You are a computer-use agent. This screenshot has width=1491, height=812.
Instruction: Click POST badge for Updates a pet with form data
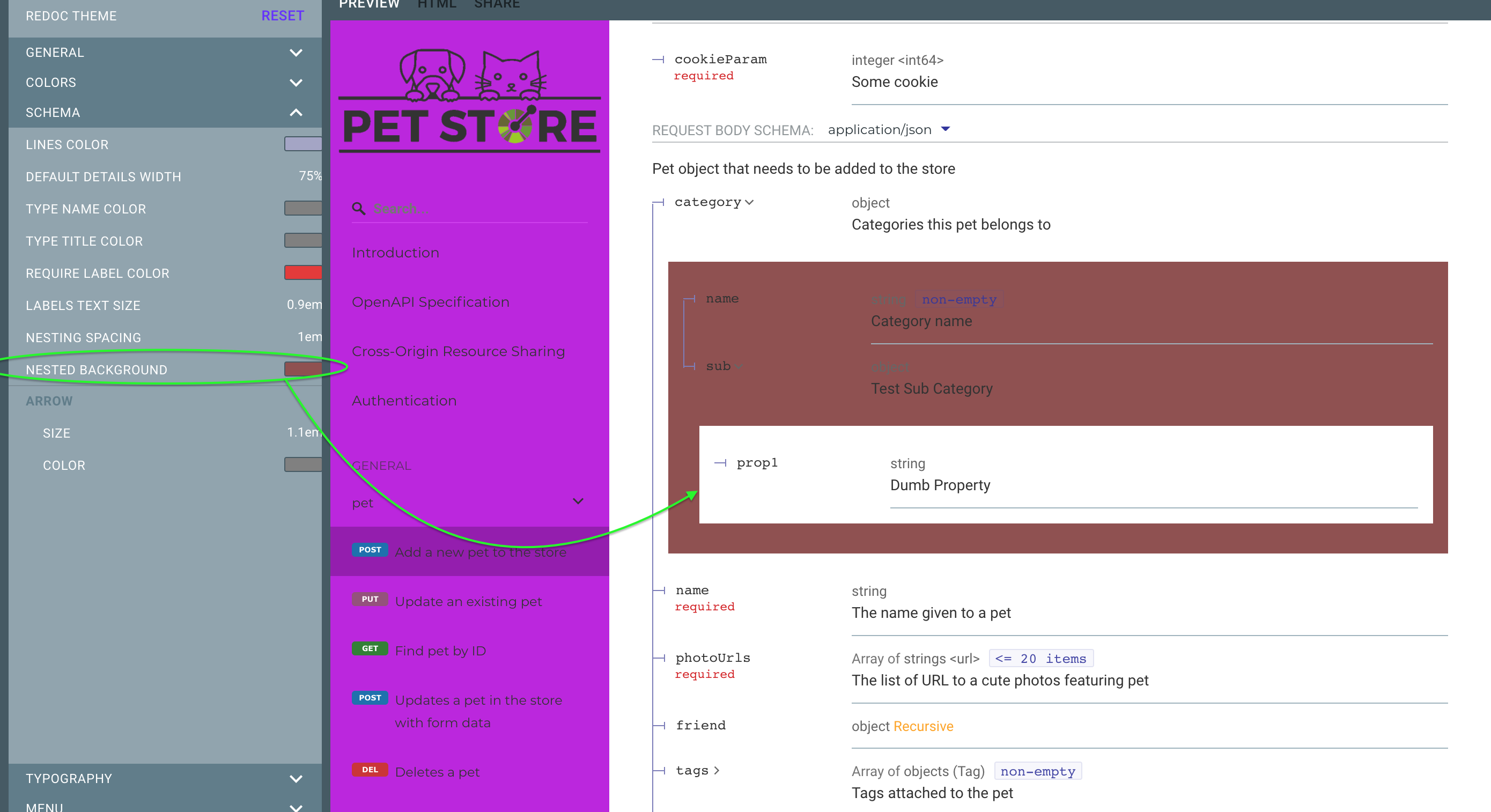click(x=370, y=698)
